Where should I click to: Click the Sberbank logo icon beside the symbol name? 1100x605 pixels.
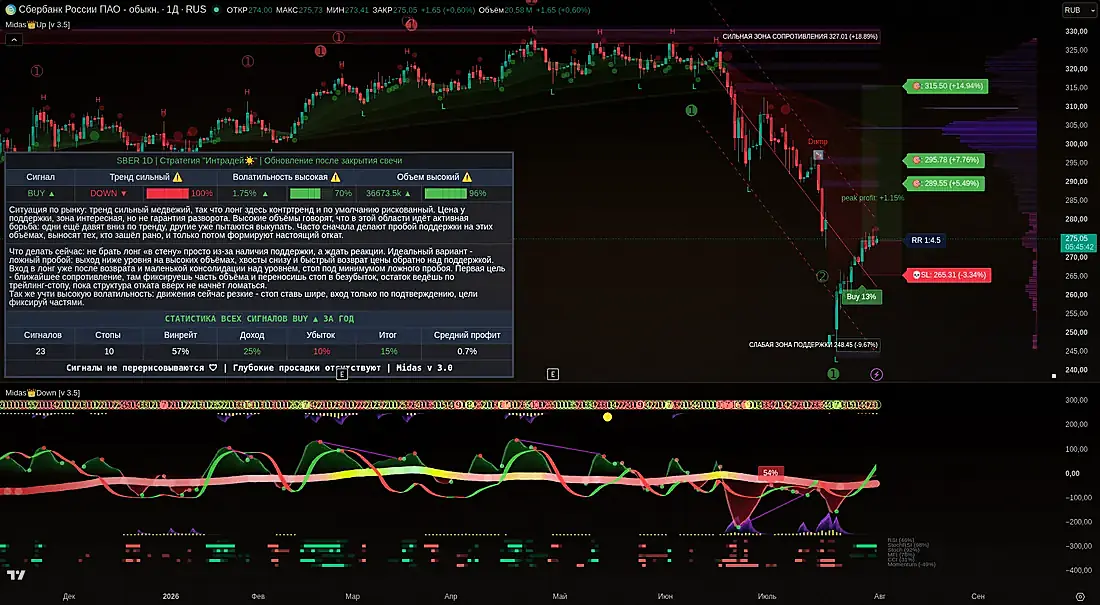(10, 10)
